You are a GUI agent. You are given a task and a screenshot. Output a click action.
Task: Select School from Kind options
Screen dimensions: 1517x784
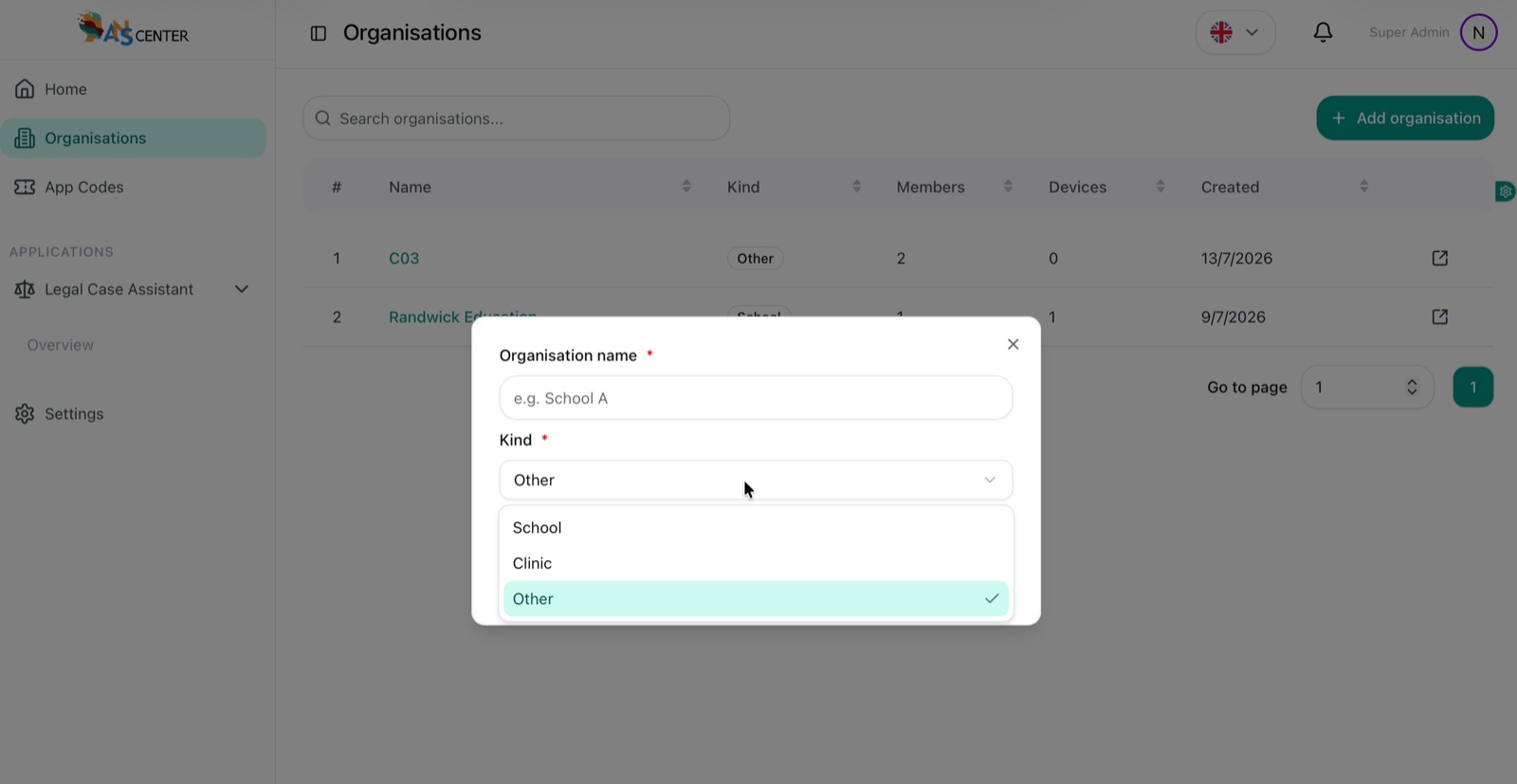(x=756, y=528)
